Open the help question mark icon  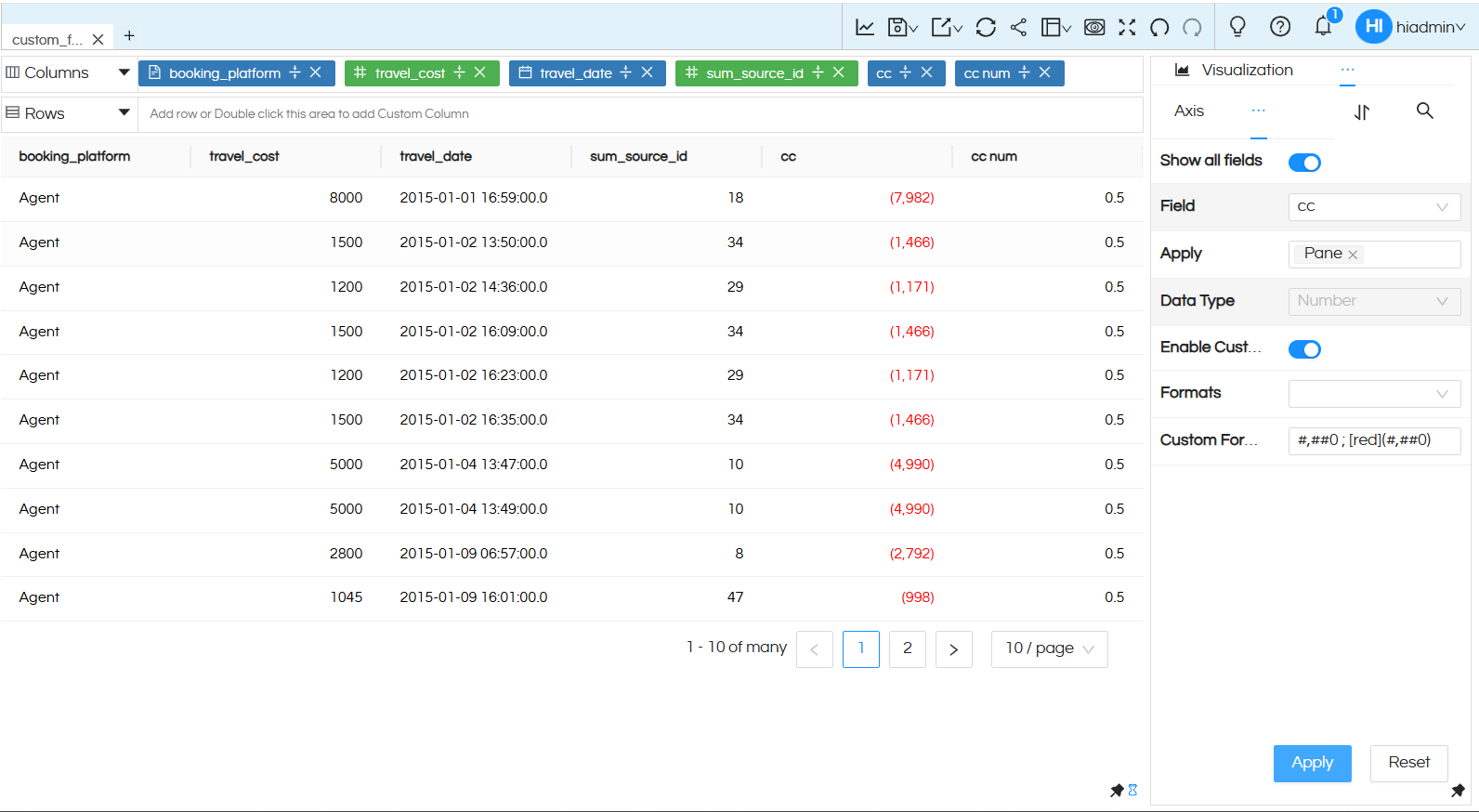click(1280, 27)
